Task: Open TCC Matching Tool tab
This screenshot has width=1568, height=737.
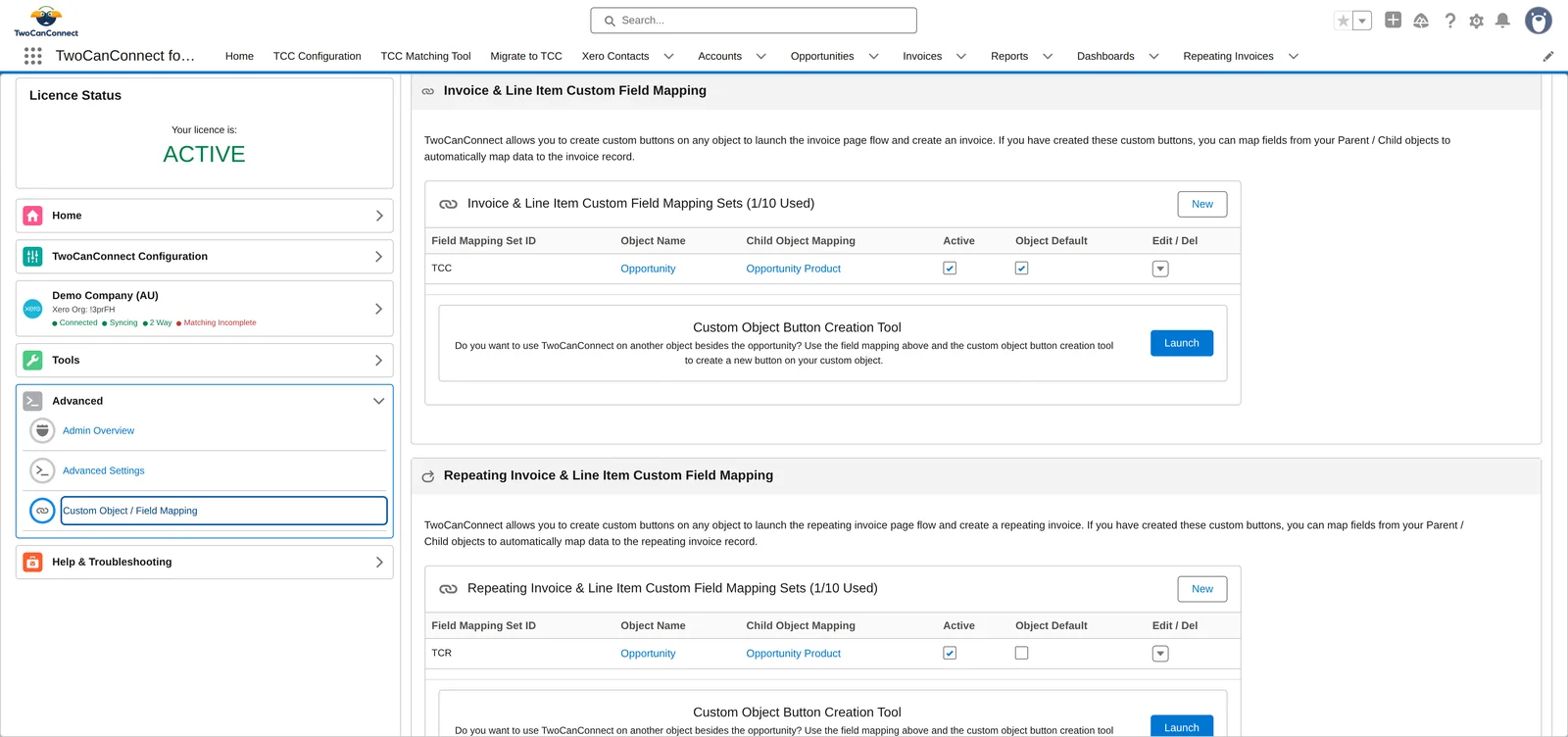Action: click(x=425, y=57)
